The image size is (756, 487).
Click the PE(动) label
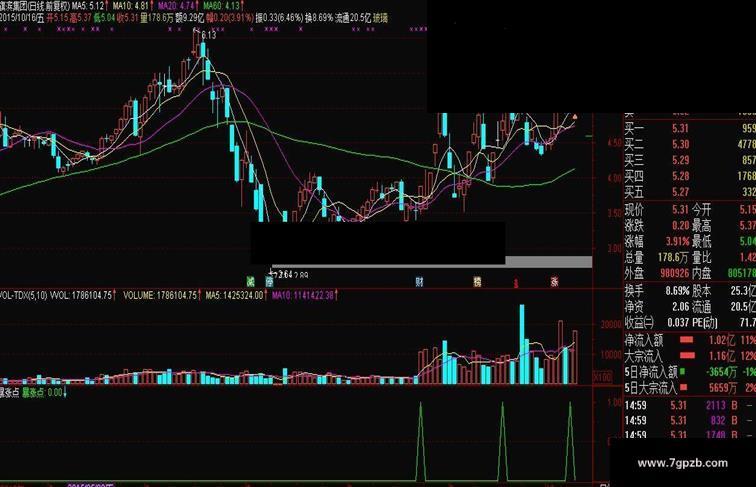704,323
